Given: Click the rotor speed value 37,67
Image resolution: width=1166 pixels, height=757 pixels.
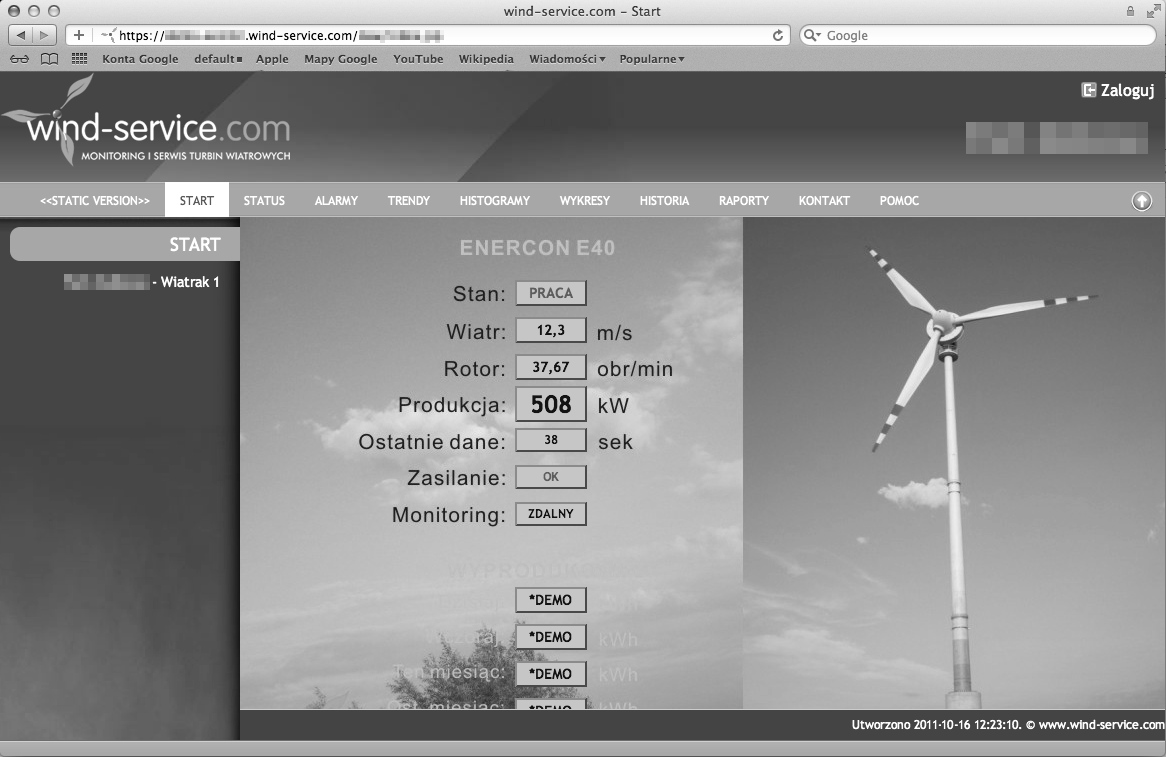Looking at the screenshot, I should [551, 367].
